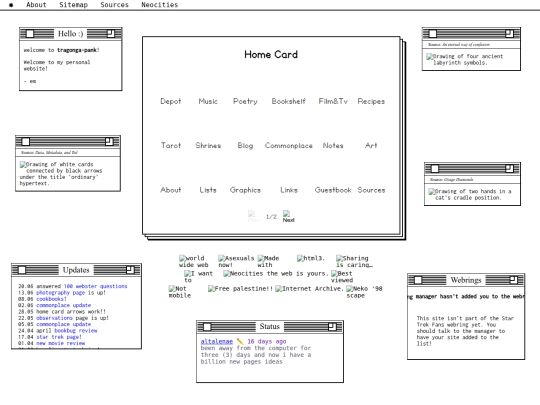Click the 'Made with' badge image
The image size is (540, 405).
(268, 261)
